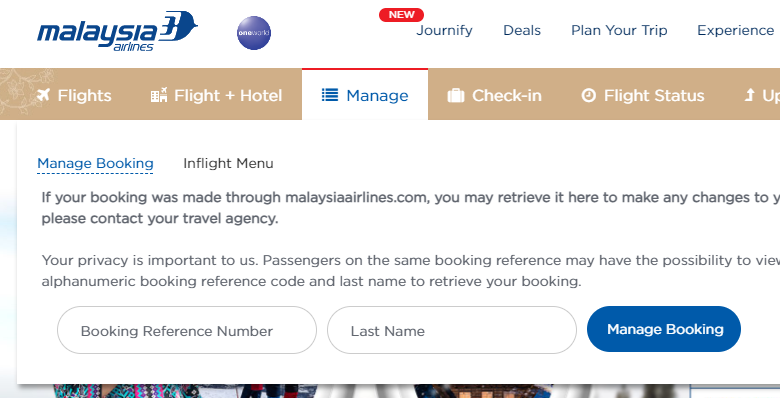Click the suitcase icon for Check-in
The width and height of the screenshot is (780, 398).
click(x=456, y=95)
